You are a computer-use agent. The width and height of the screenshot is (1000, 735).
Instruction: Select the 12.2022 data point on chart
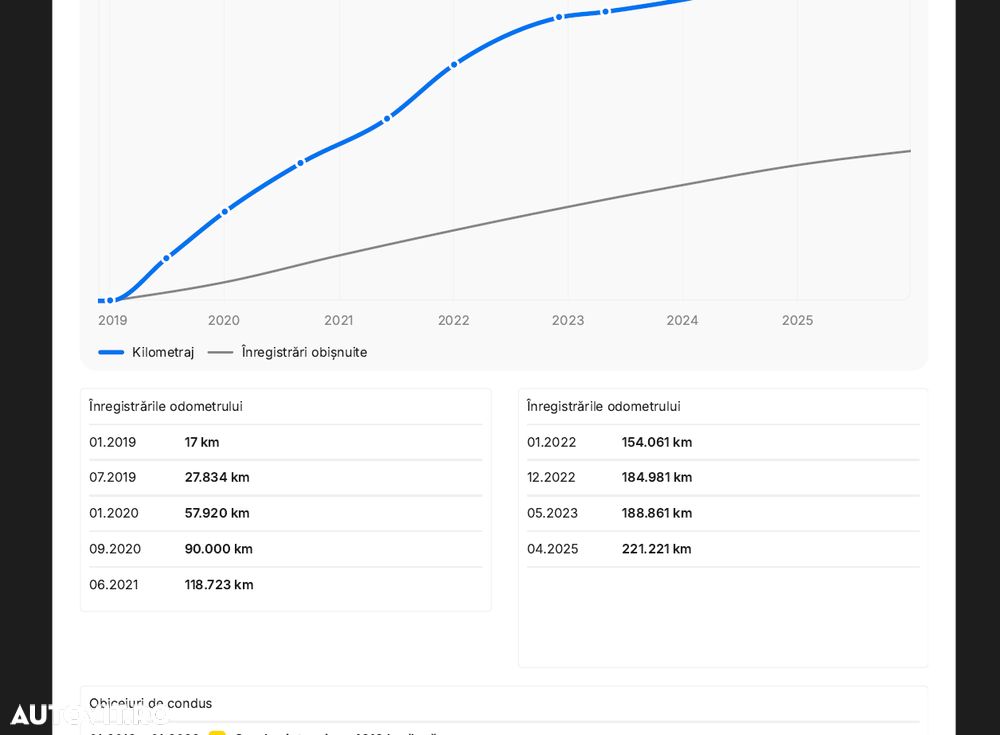click(559, 17)
